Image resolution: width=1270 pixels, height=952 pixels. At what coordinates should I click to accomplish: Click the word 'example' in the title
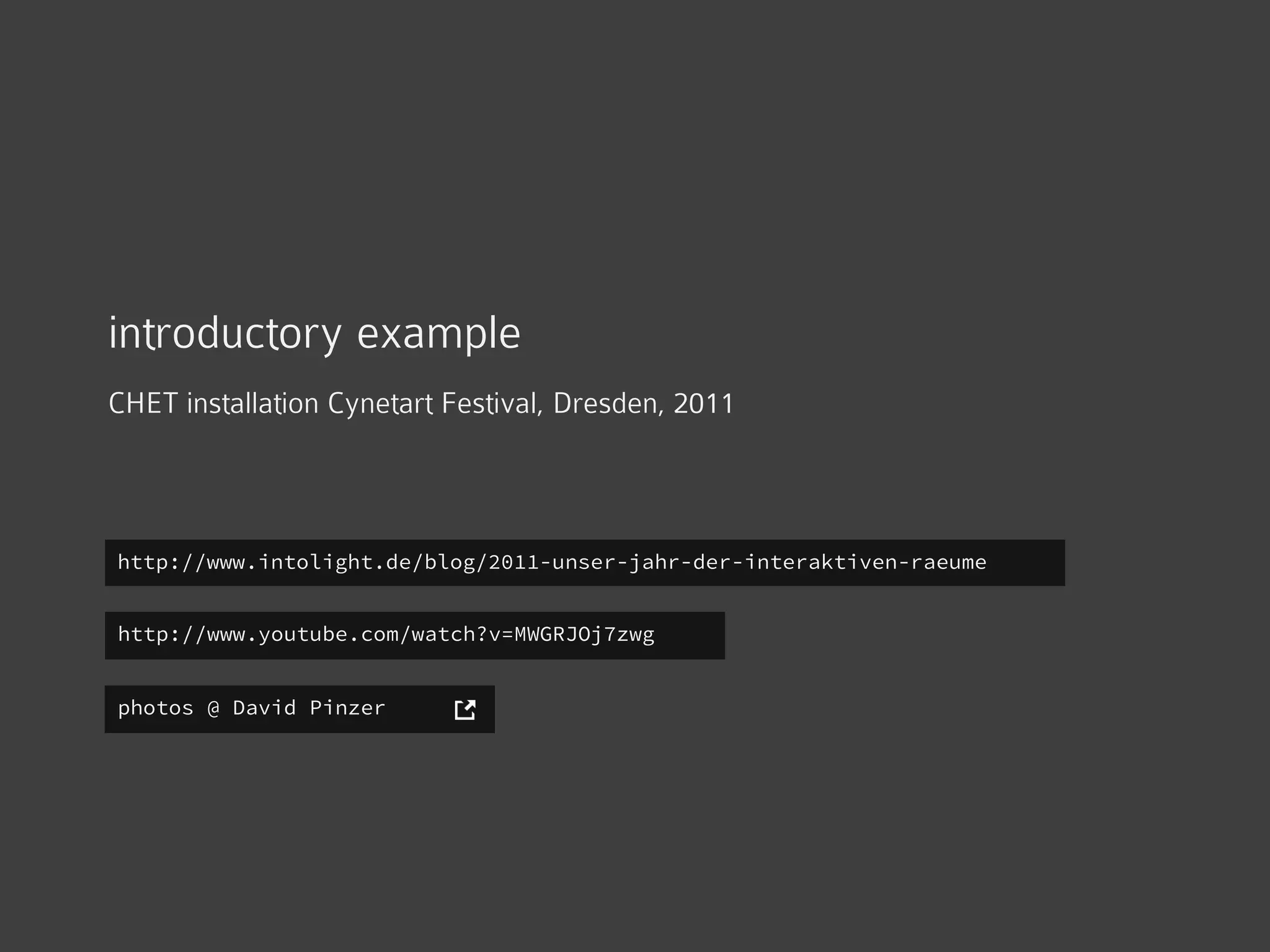point(438,333)
